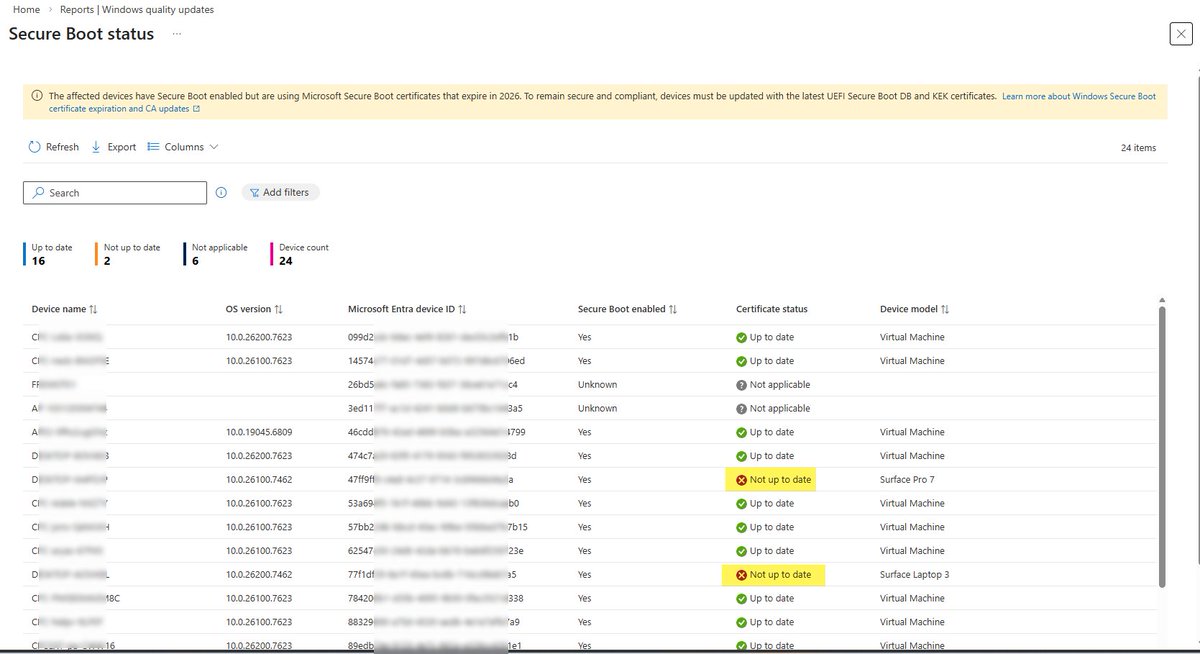Click Up to date status in 099d2 row
The width and height of the screenshot is (1200, 654).
(765, 337)
